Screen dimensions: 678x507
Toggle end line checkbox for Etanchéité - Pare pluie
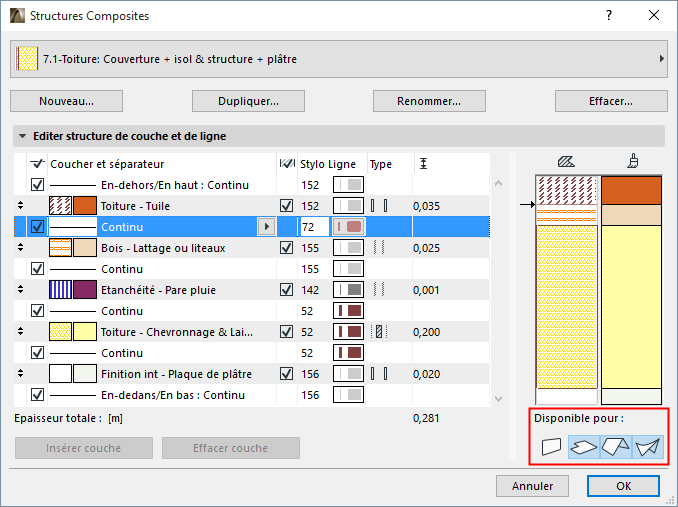287,290
